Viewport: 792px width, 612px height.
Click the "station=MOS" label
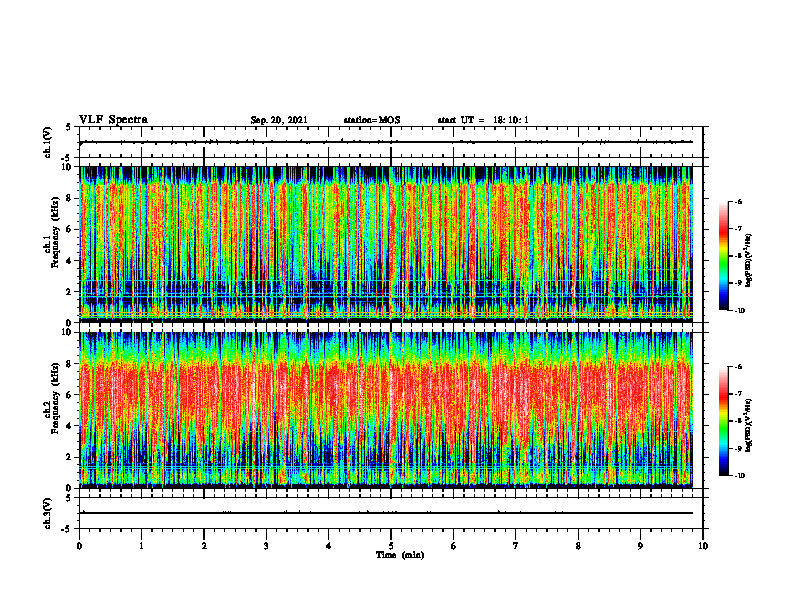point(372,120)
